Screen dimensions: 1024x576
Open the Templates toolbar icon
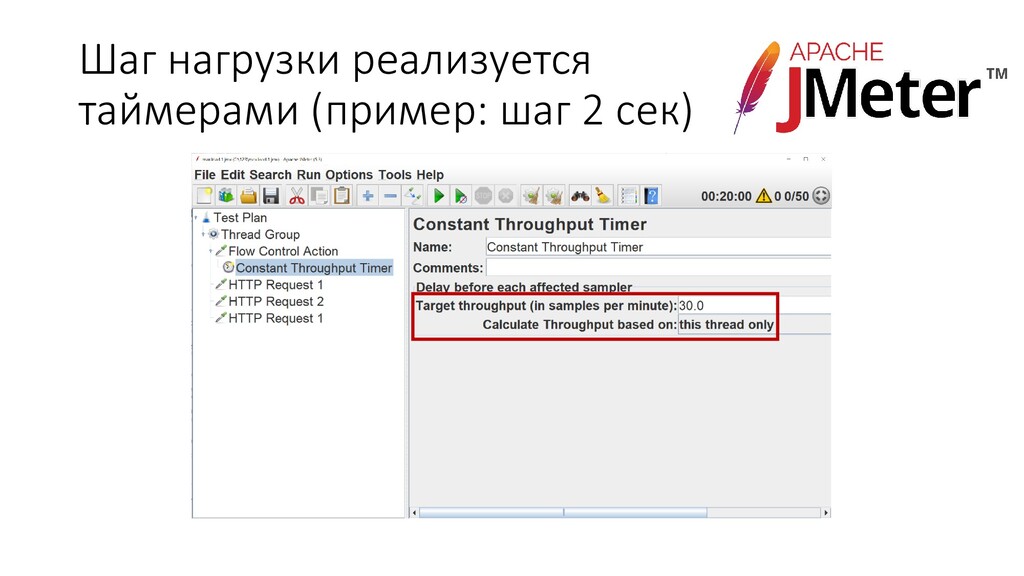226,196
